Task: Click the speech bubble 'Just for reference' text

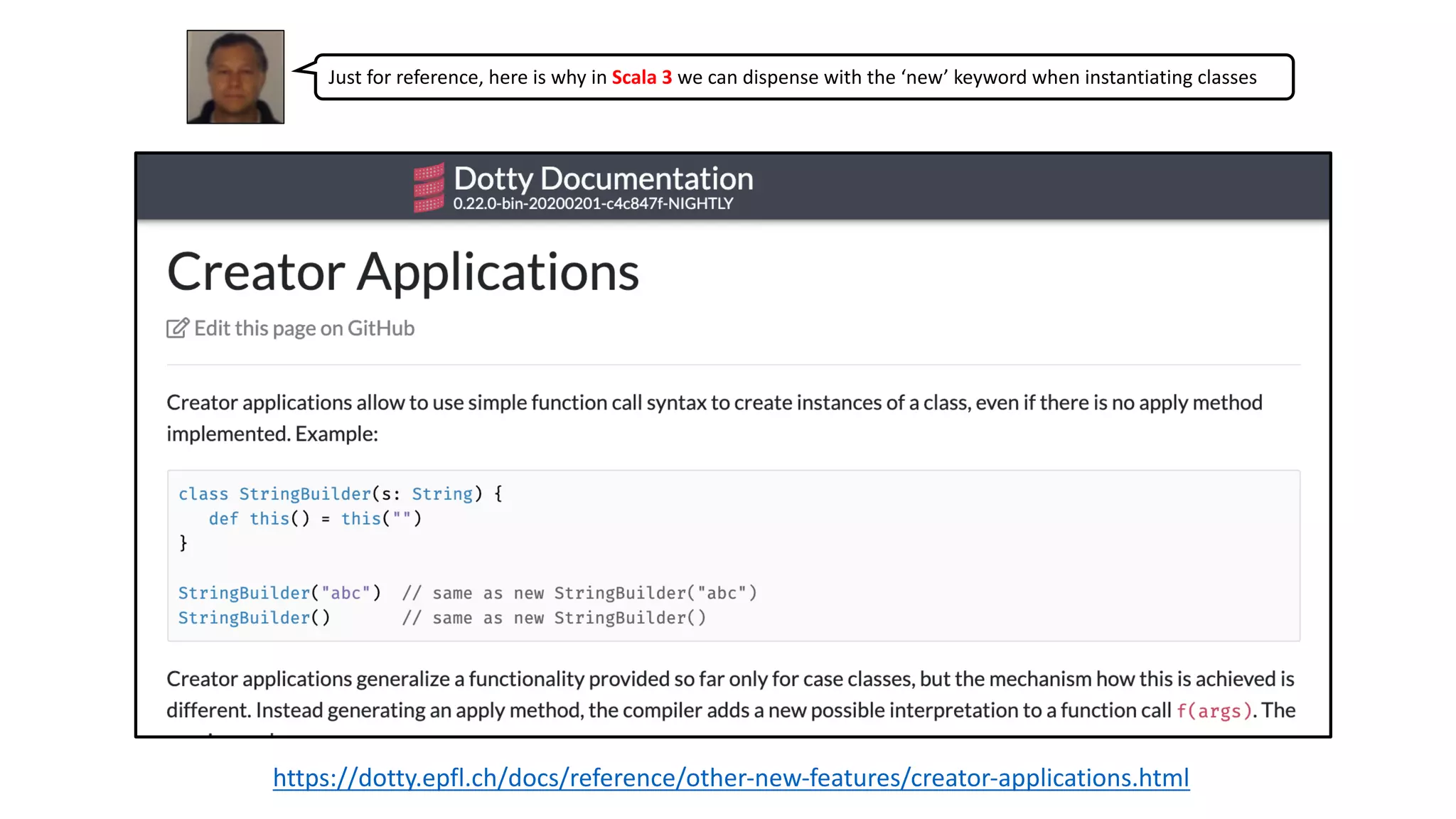Action: (x=792, y=77)
